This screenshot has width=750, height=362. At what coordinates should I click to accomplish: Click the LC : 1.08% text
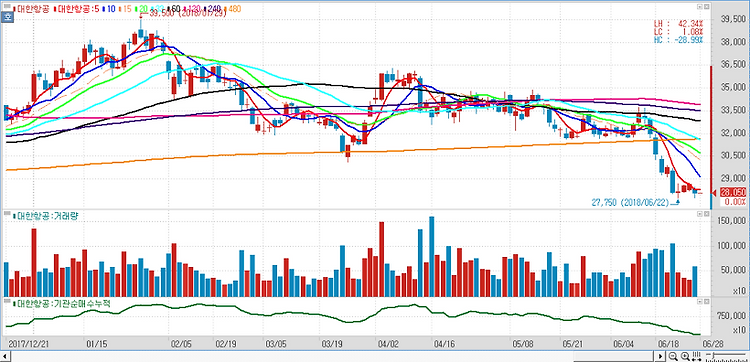click(x=678, y=31)
